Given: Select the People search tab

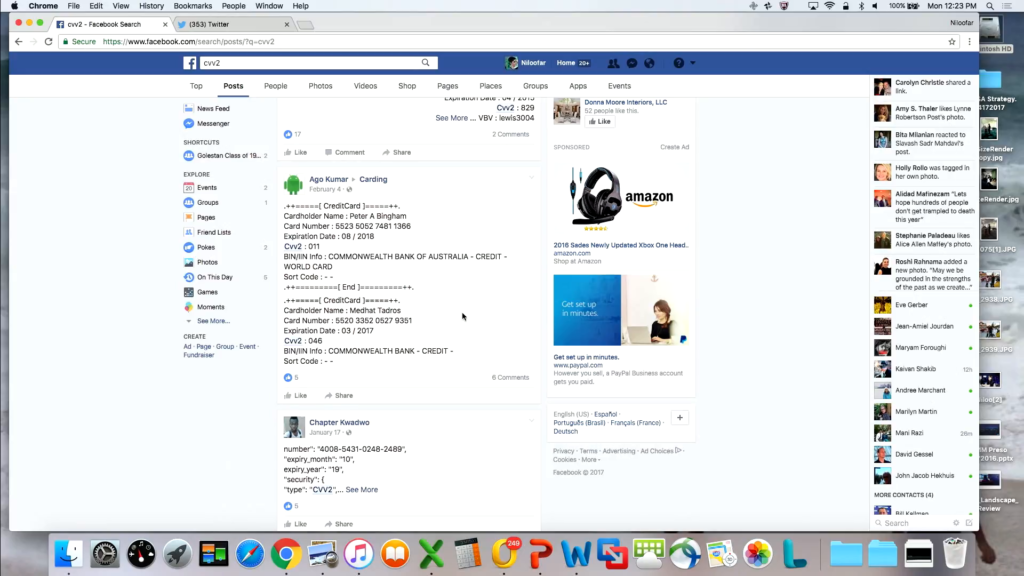Looking at the screenshot, I should (x=276, y=86).
